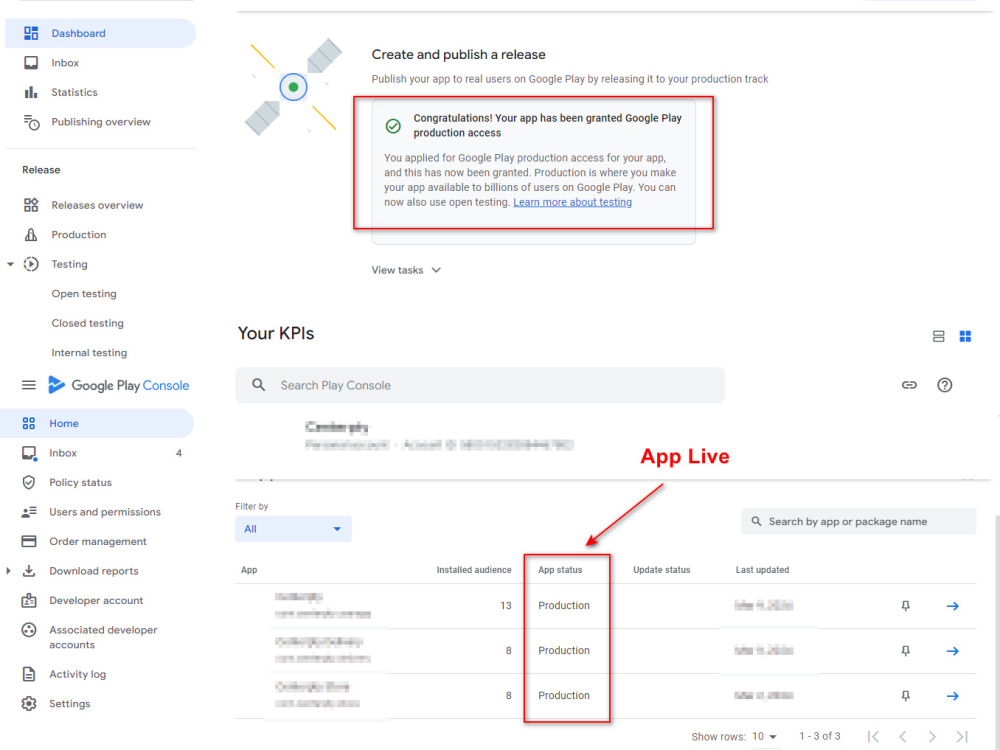Click the Settings gear icon
Screen dimensions: 1000x750
29,704
